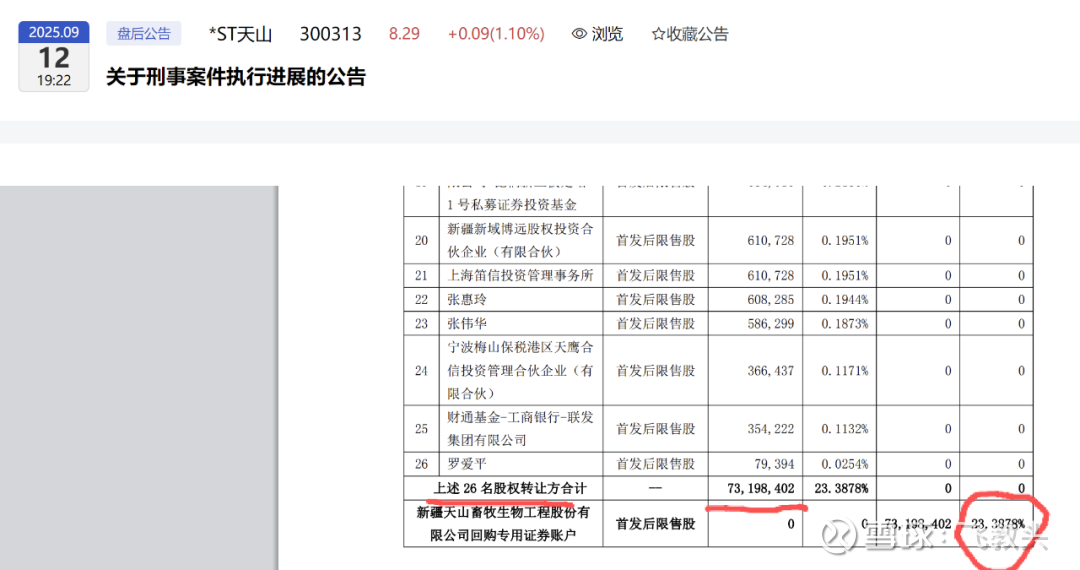Image resolution: width=1080 pixels, height=570 pixels.
Task: Click 首发后限售股 in the 回购专用证券账户 row
Action: point(655,524)
